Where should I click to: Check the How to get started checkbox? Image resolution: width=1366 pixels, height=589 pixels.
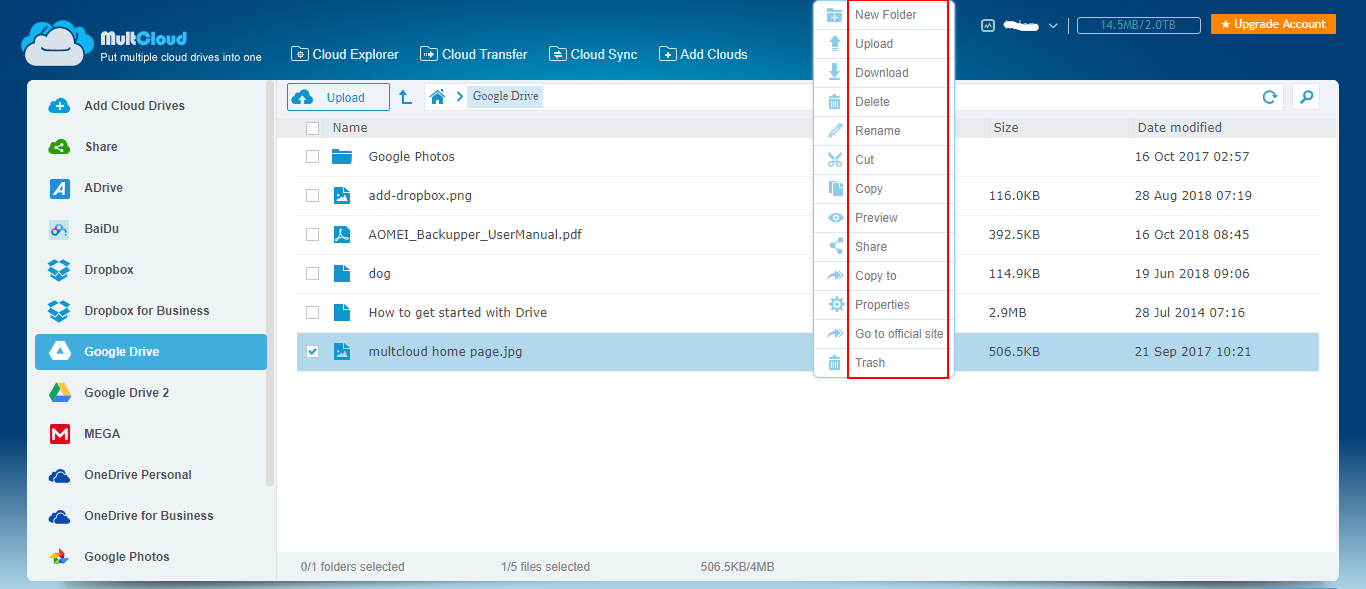click(313, 313)
